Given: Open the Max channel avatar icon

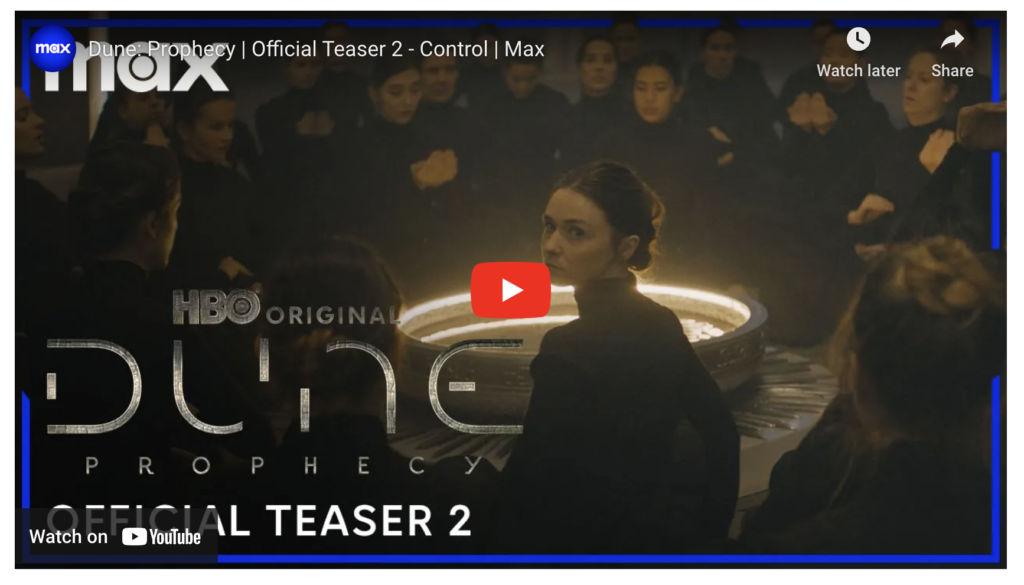Looking at the screenshot, I should point(52,49).
